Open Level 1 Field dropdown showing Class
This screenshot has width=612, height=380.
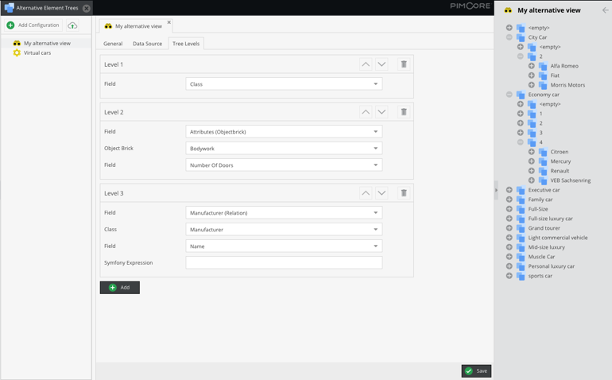click(x=284, y=84)
